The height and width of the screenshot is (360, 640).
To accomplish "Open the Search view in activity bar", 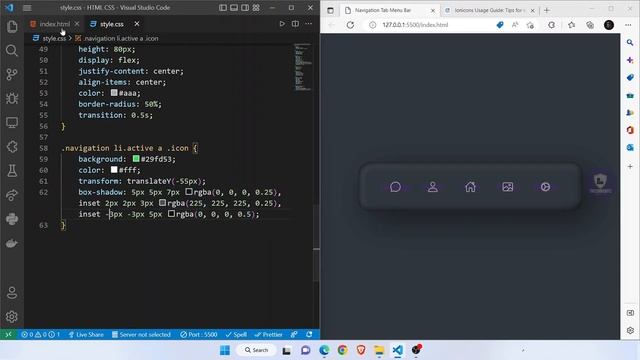I will (x=12, y=51).
